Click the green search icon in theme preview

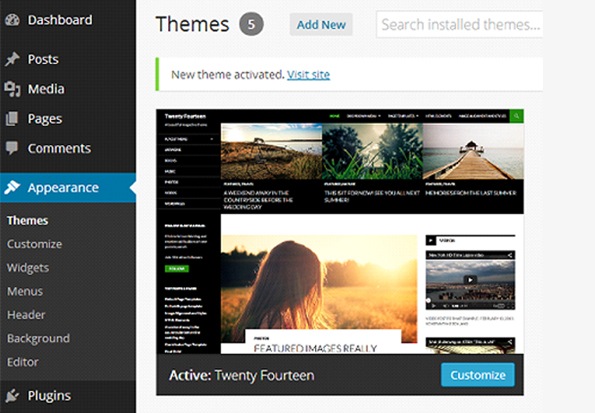click(516, 116)
